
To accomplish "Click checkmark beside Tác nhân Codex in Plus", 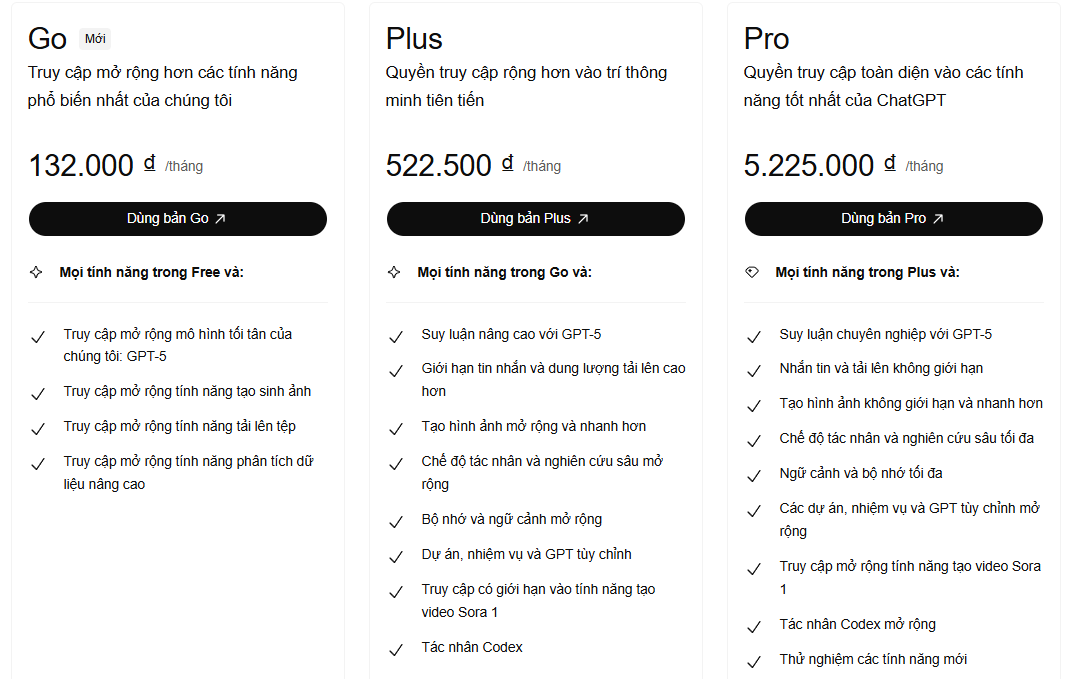I will click(x=396, y=649).
